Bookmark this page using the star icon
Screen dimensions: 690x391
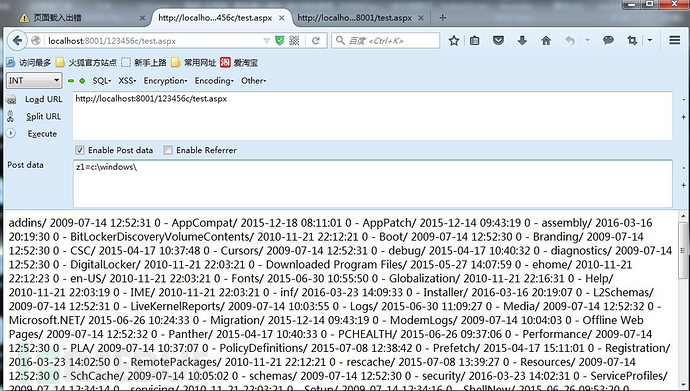(x=454, y=40)
